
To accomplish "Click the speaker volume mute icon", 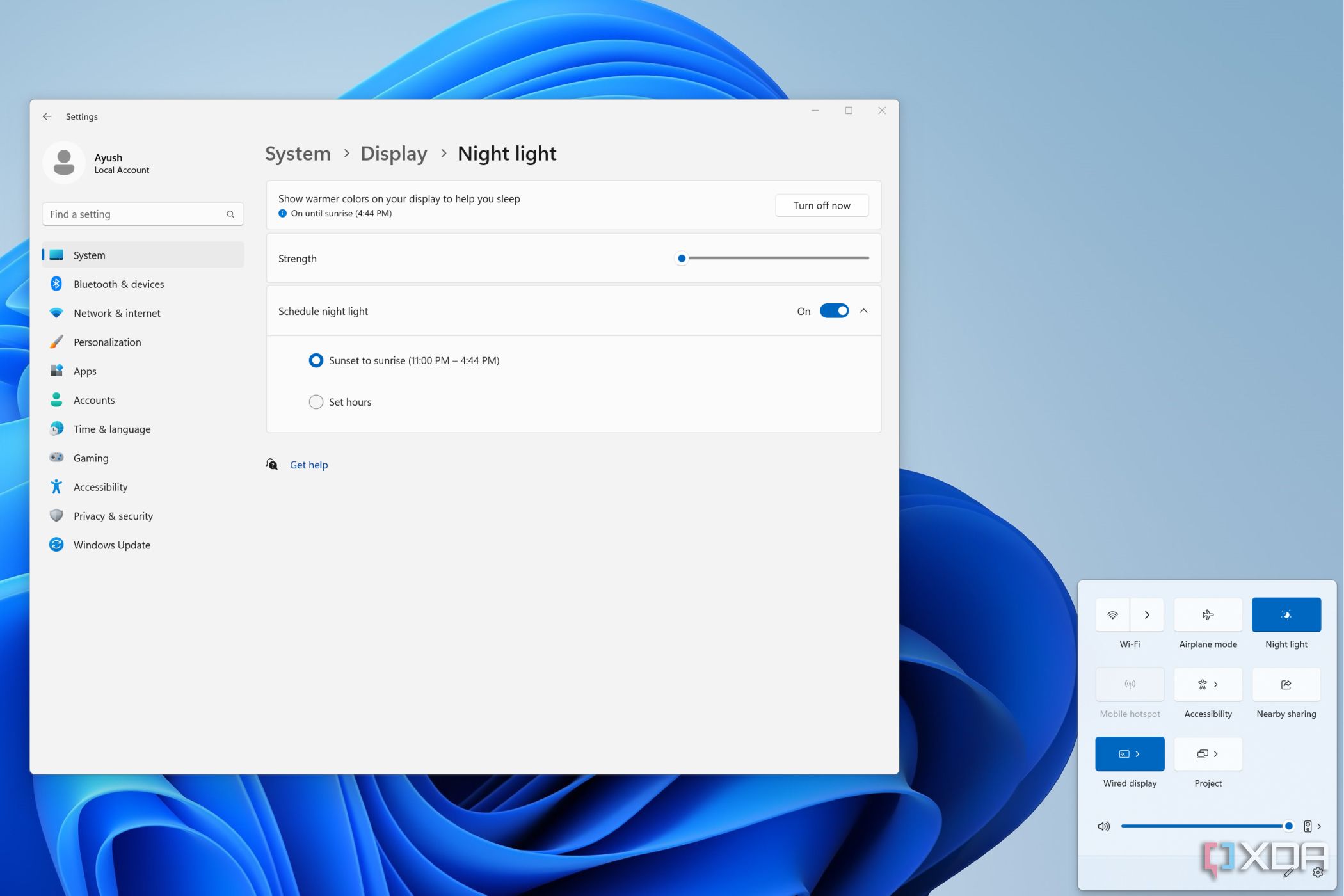I will point(1103,826).
